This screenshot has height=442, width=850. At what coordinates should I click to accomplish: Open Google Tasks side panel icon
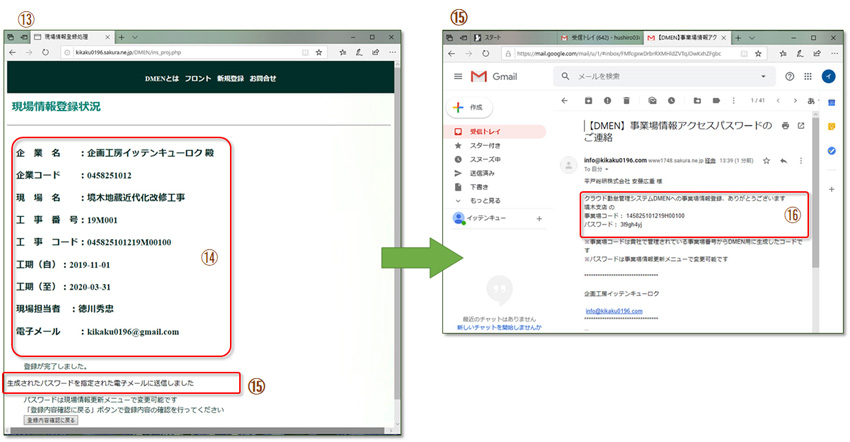(832, 151)
